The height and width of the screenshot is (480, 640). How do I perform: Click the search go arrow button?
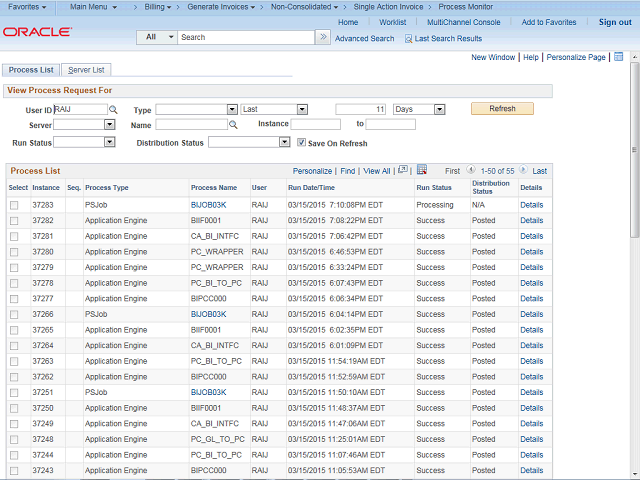click(322, 37)
